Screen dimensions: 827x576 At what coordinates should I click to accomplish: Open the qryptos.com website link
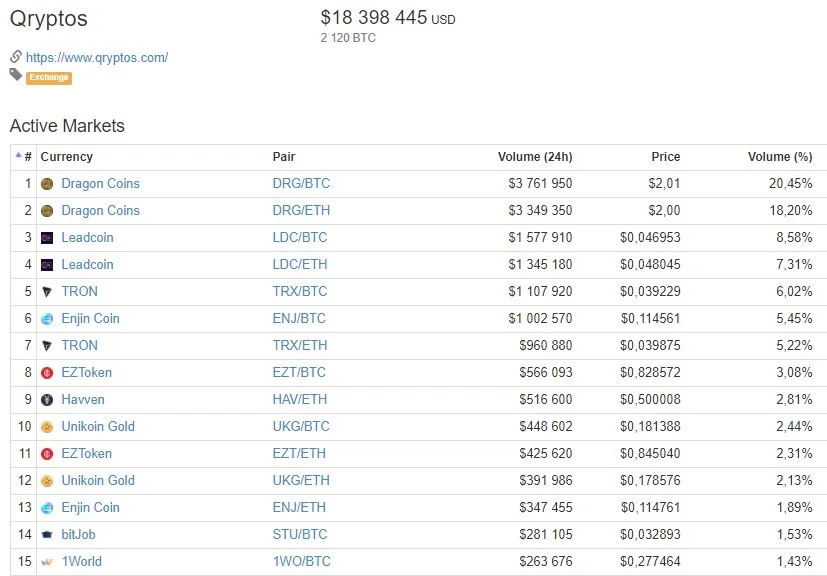pyautogui.click(x=97, y=57)
